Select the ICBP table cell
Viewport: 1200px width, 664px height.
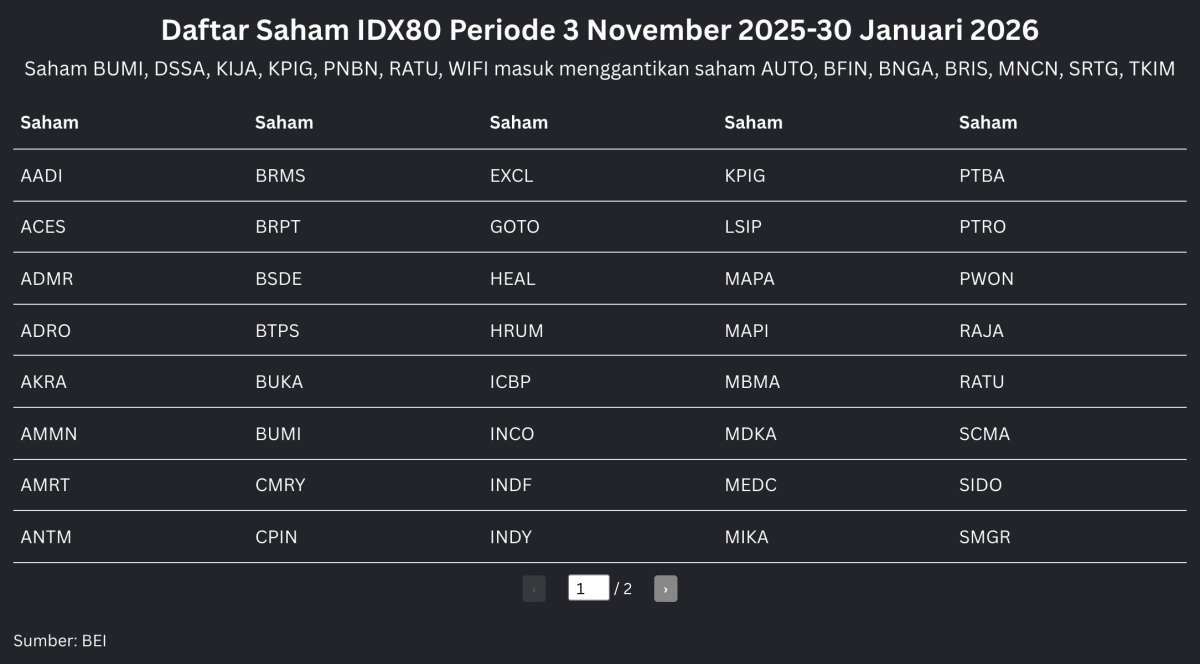(512, 382)
